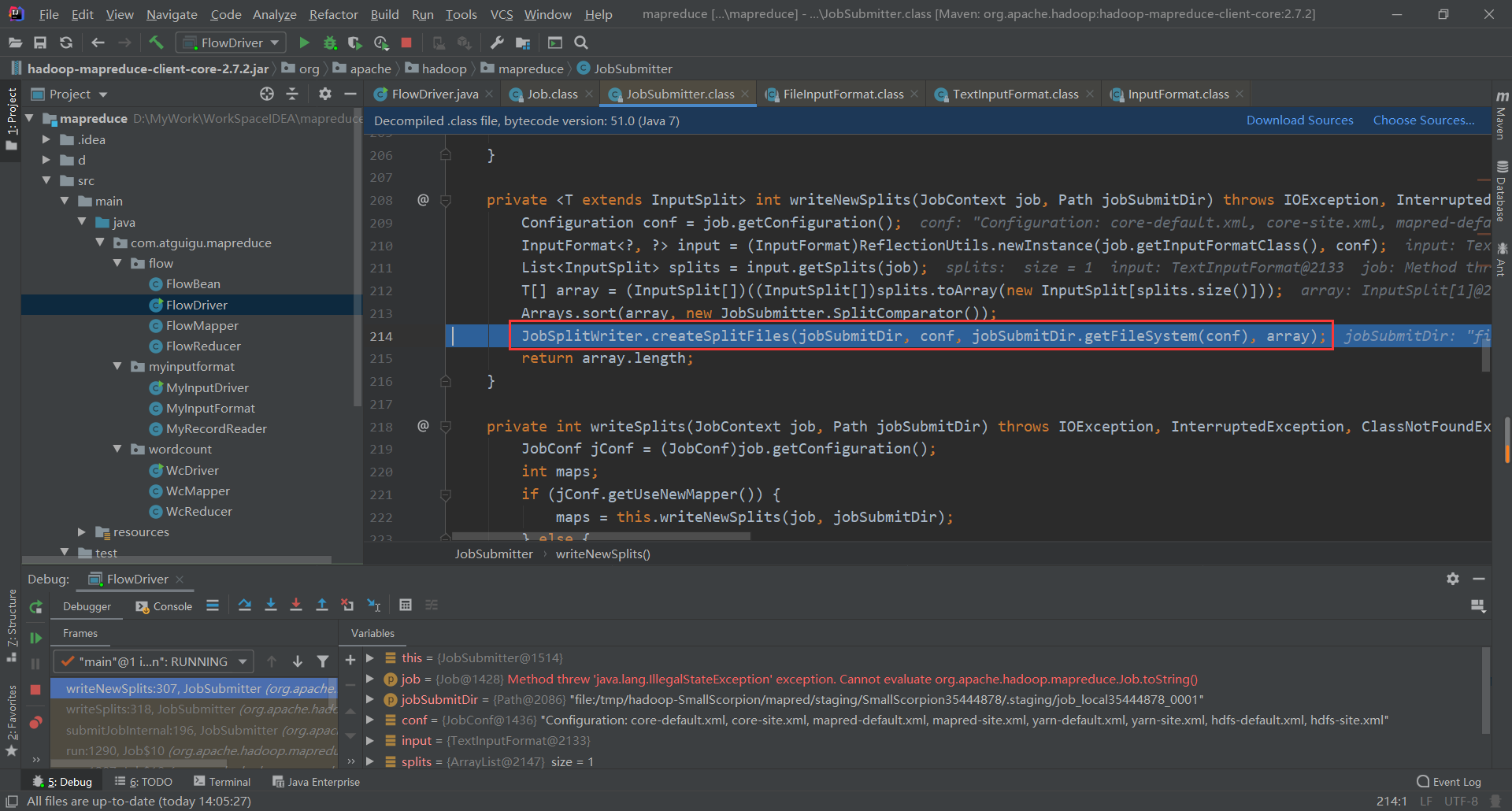
Task: Toggle the Maven tool window stripe
Action: click(1502, 114)
